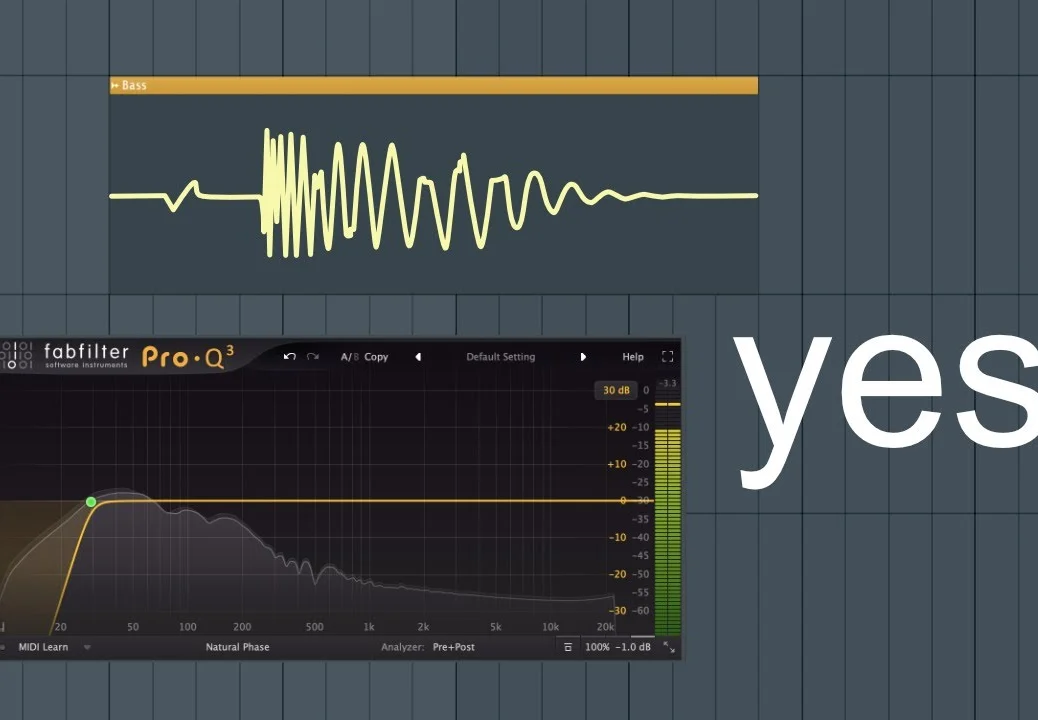Select the Bass clip title bar
The width and height of the screenshot is (1038, 720).
[x=434, y=85]
